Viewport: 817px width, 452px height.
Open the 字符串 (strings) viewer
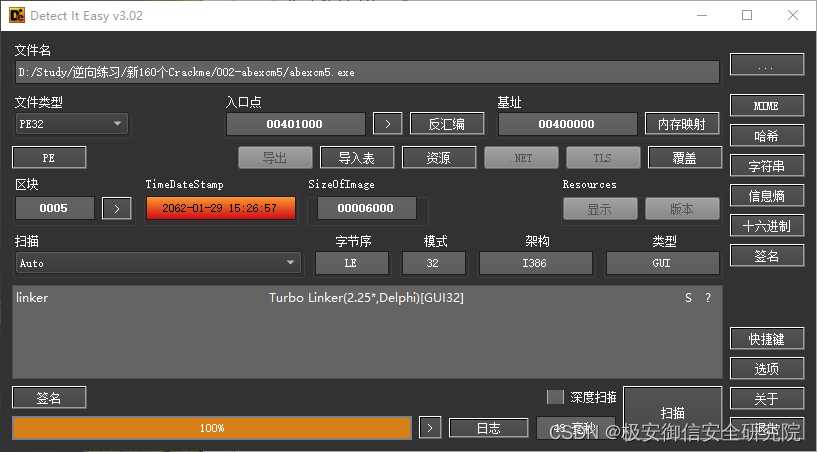[x=766, y=166]
